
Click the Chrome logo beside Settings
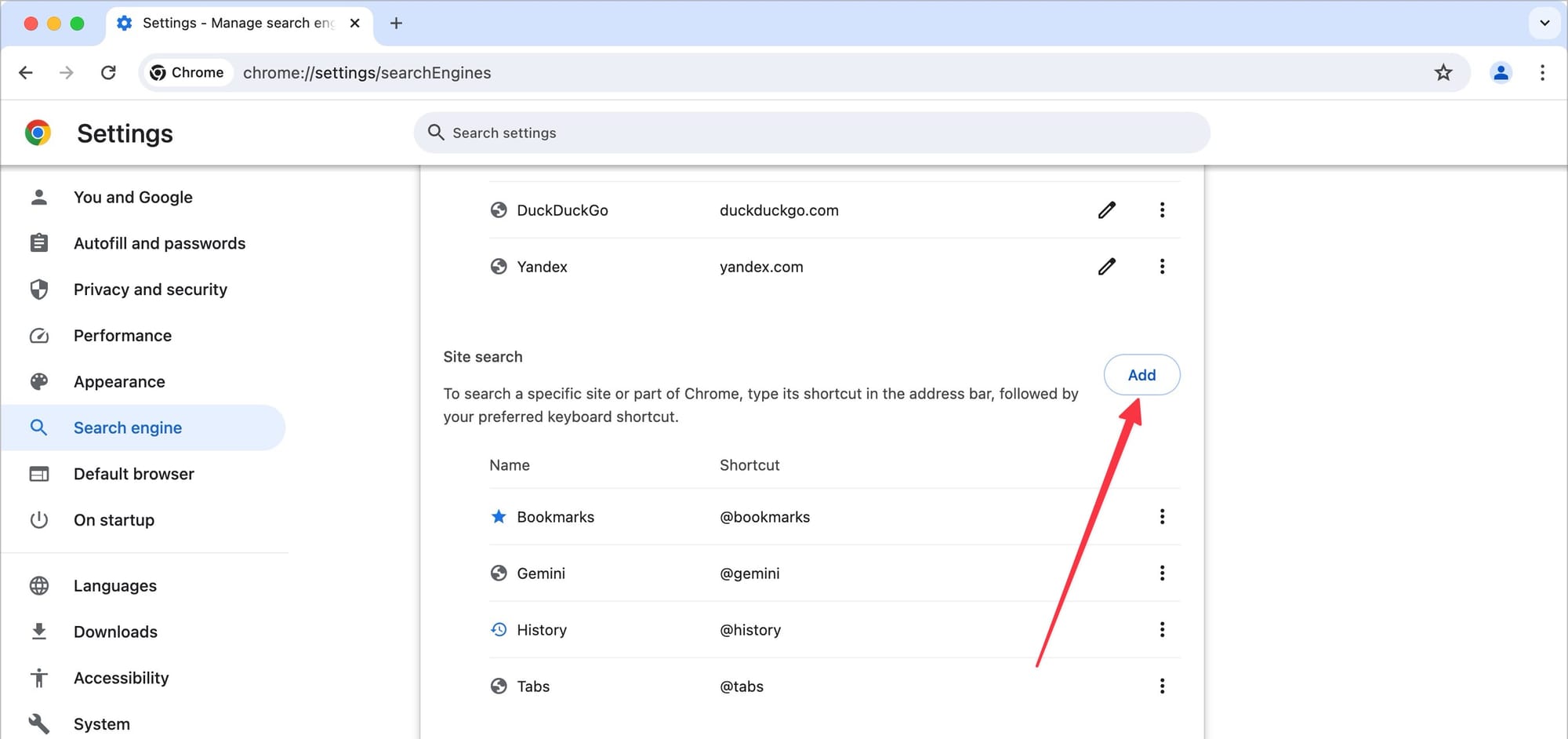pos(38,133)
